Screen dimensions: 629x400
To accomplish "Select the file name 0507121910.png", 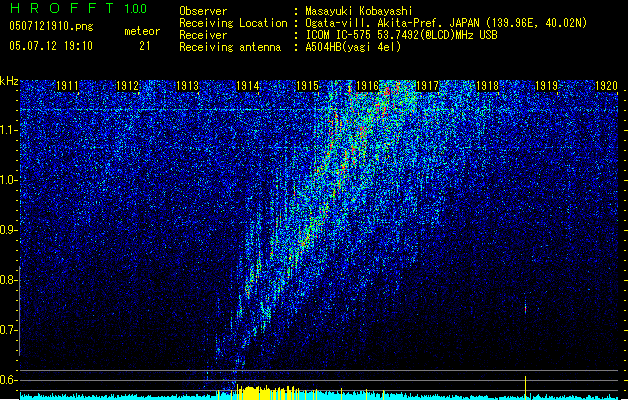I will click(51, 27).
